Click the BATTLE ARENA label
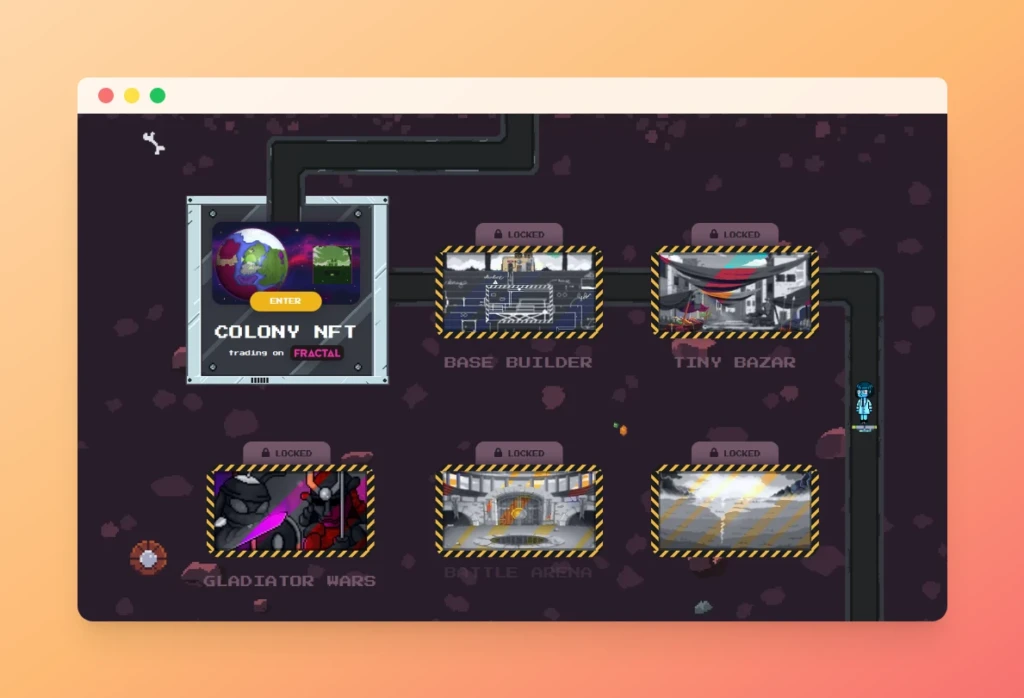This screenshot has width=1024, height=698. coord(518,573)
